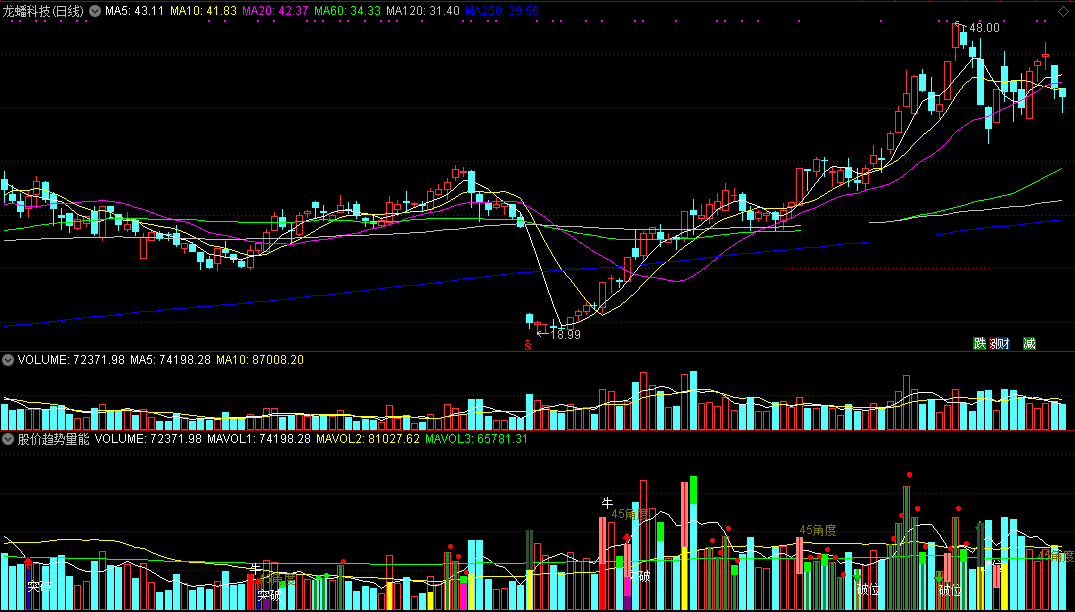The width and height of the screenshot is (1075, 612).
Task: Click the 股价趋势量能 indicator name
Action: (x=54, y=439)
